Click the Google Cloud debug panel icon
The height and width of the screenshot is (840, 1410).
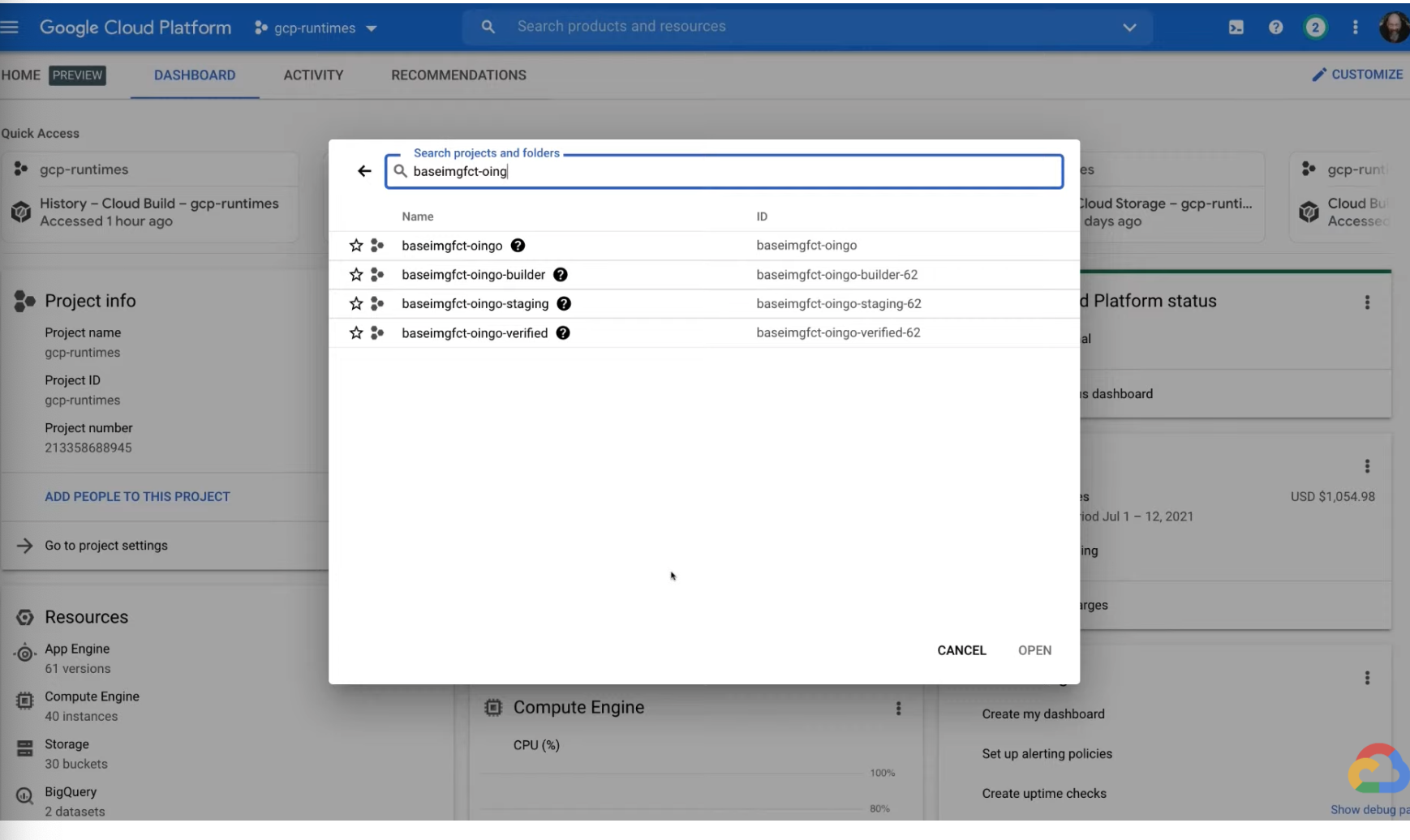[1378, 769]
